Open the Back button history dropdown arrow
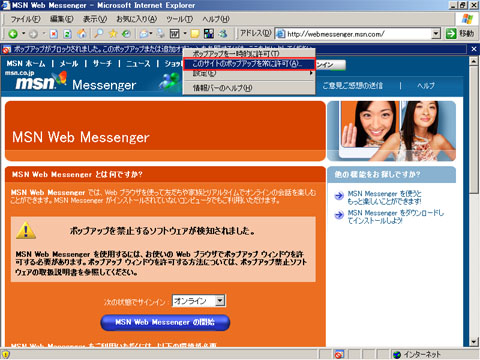Image resolution: width=480 pixels, height=360 pixels. pos(23,34)
